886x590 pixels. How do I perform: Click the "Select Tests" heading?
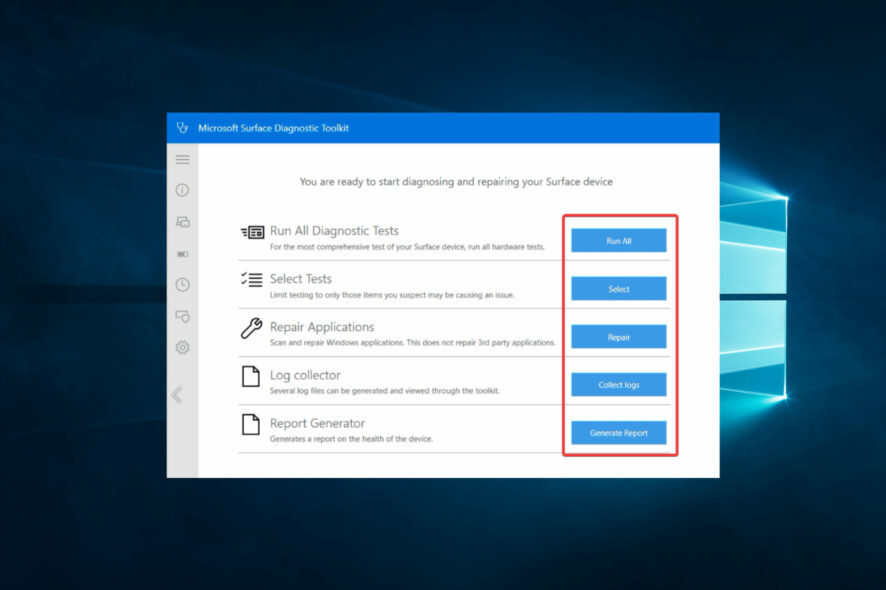coord(301,279)
